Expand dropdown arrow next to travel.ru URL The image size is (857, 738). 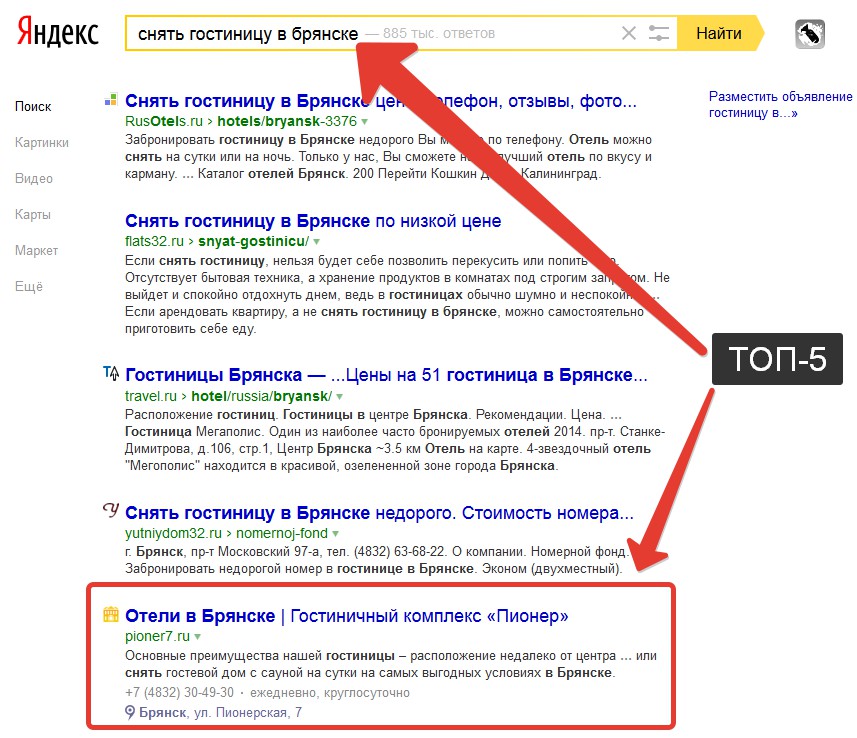click(x=339, y=396)
